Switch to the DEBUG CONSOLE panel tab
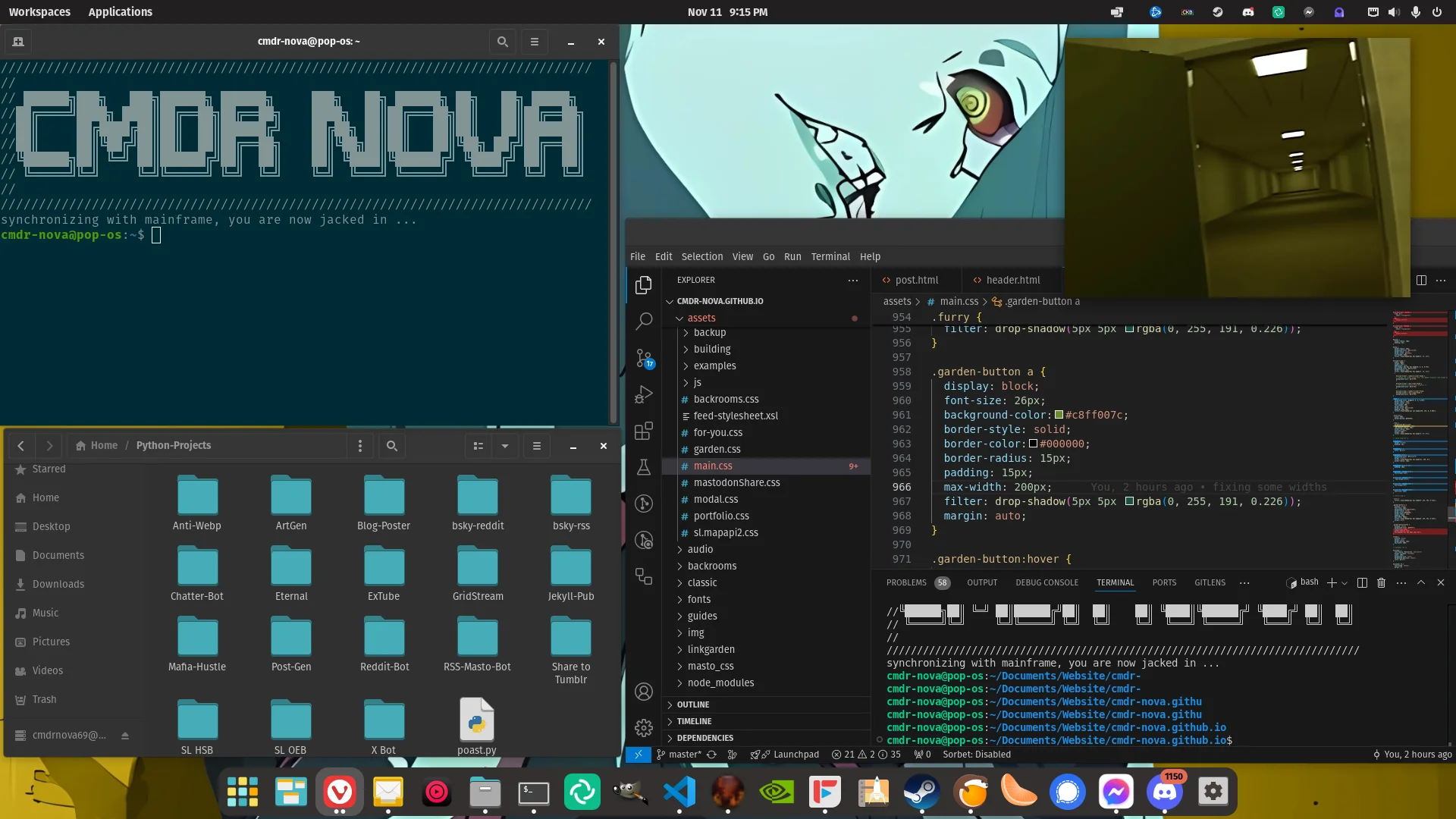 pyautogui.click(x=1046, y=582)
